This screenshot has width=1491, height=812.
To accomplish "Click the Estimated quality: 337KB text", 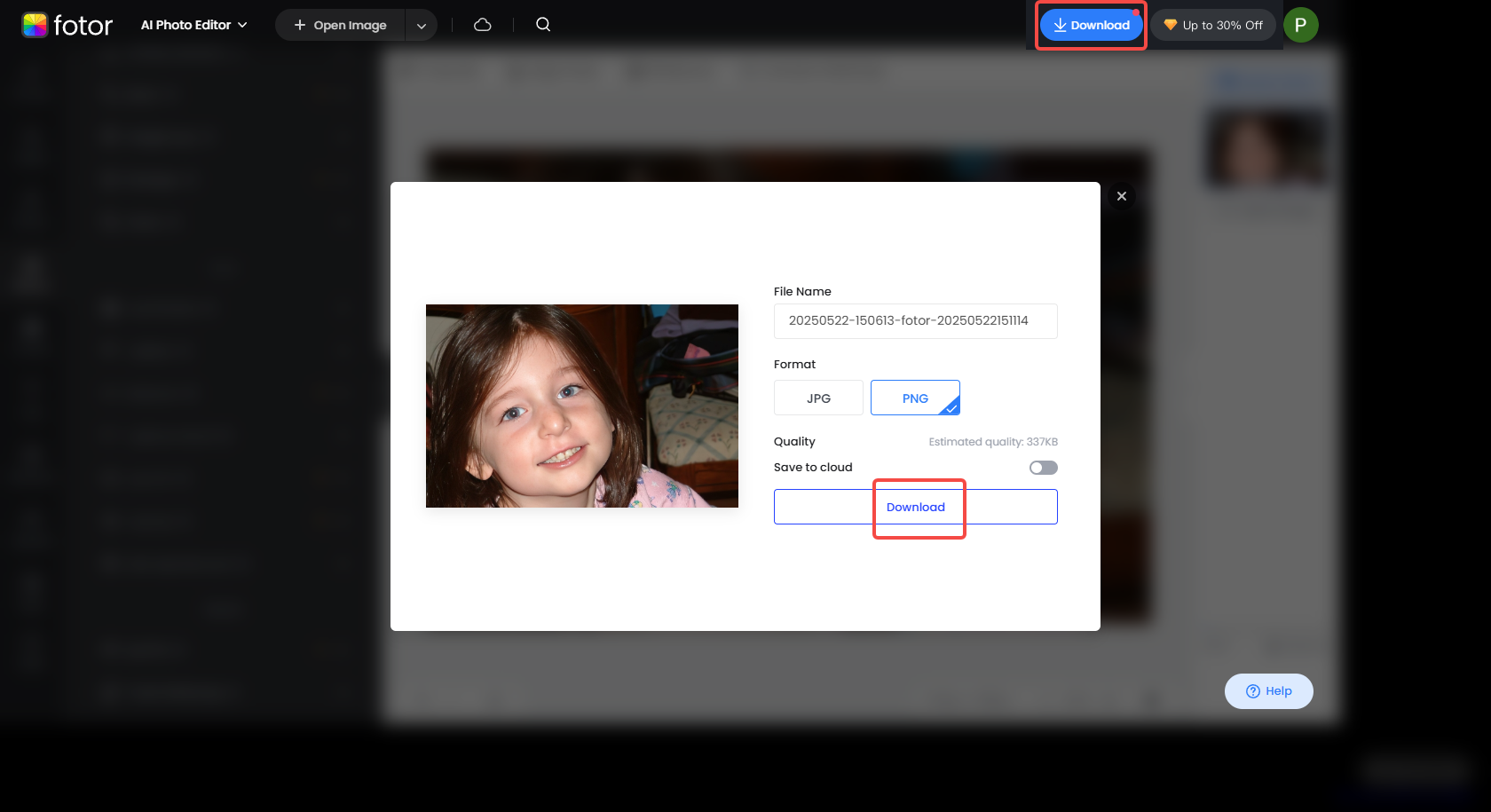I will pos(993,442).
